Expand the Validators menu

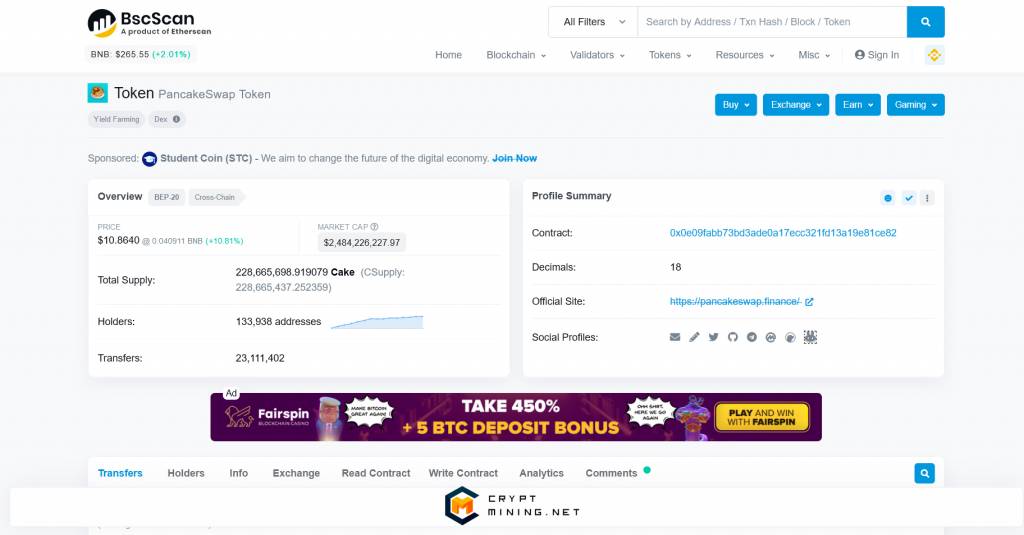(x=597, y=55)
